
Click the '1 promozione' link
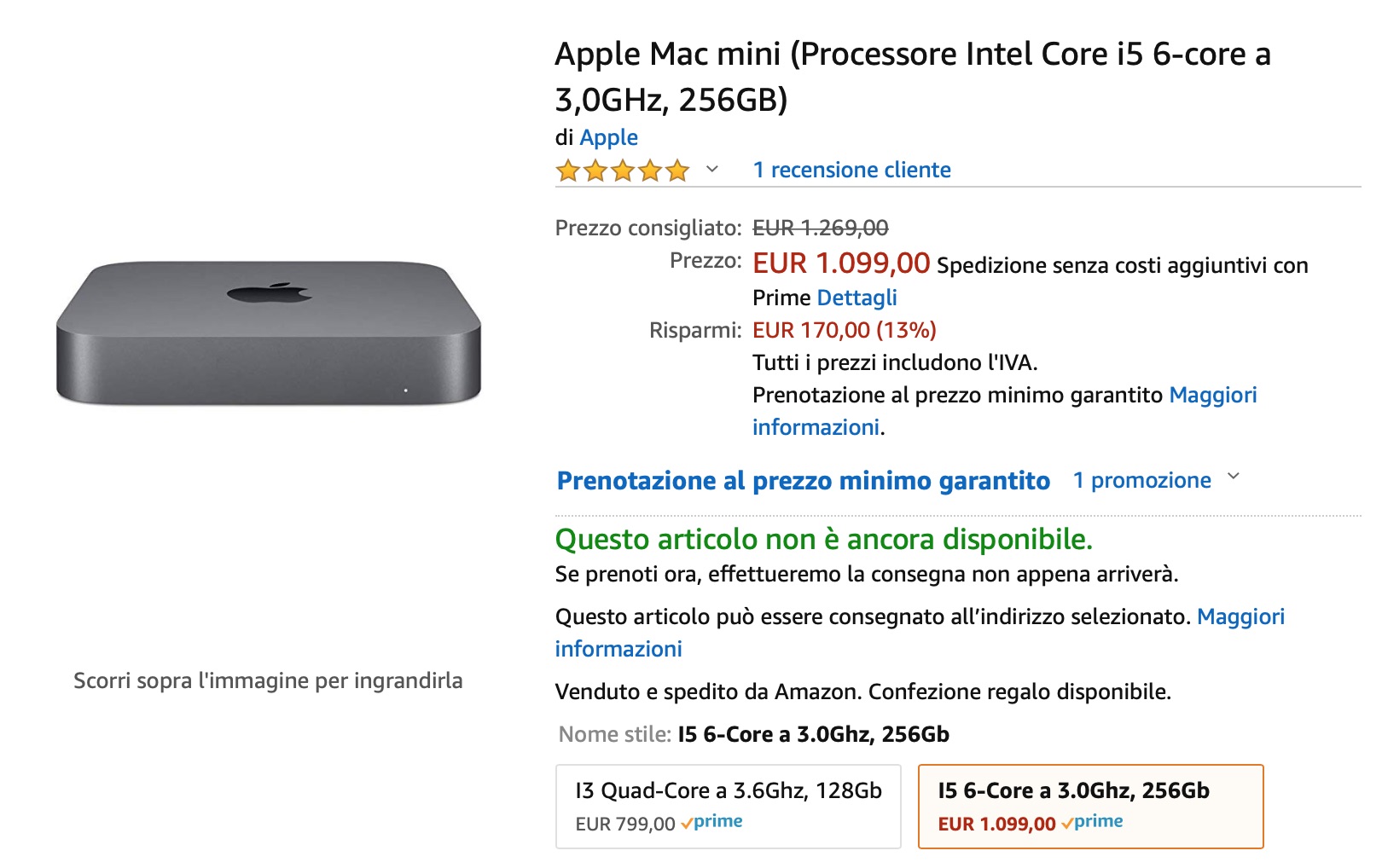pyautogui.click(x=1141, y=480)
